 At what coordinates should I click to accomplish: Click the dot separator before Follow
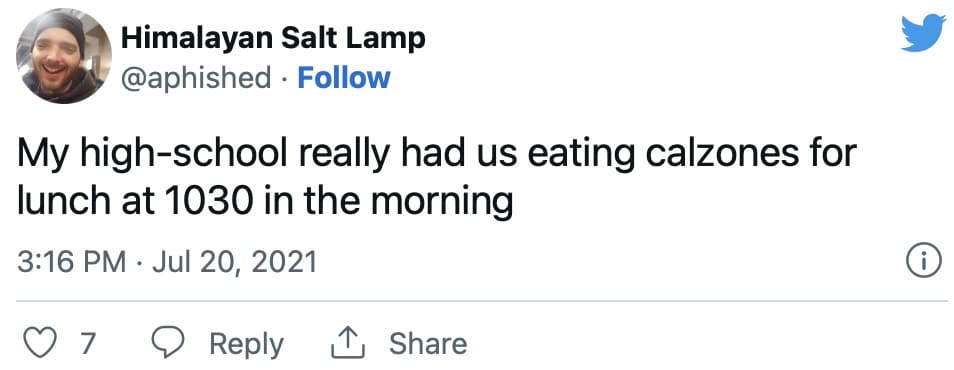pyautogui.click(x=285, y=79)
